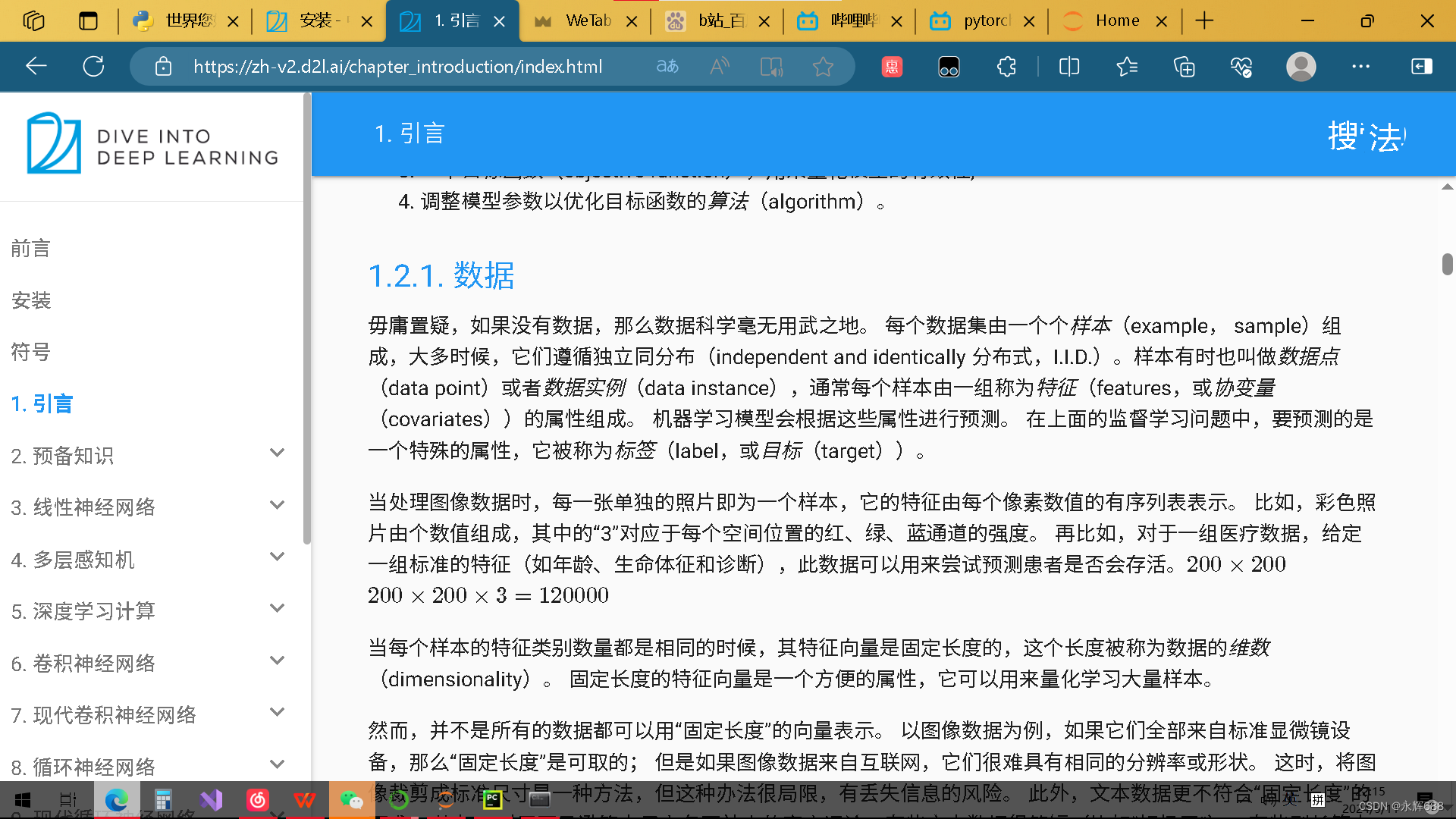Open the translate page icon

(667, 67)
